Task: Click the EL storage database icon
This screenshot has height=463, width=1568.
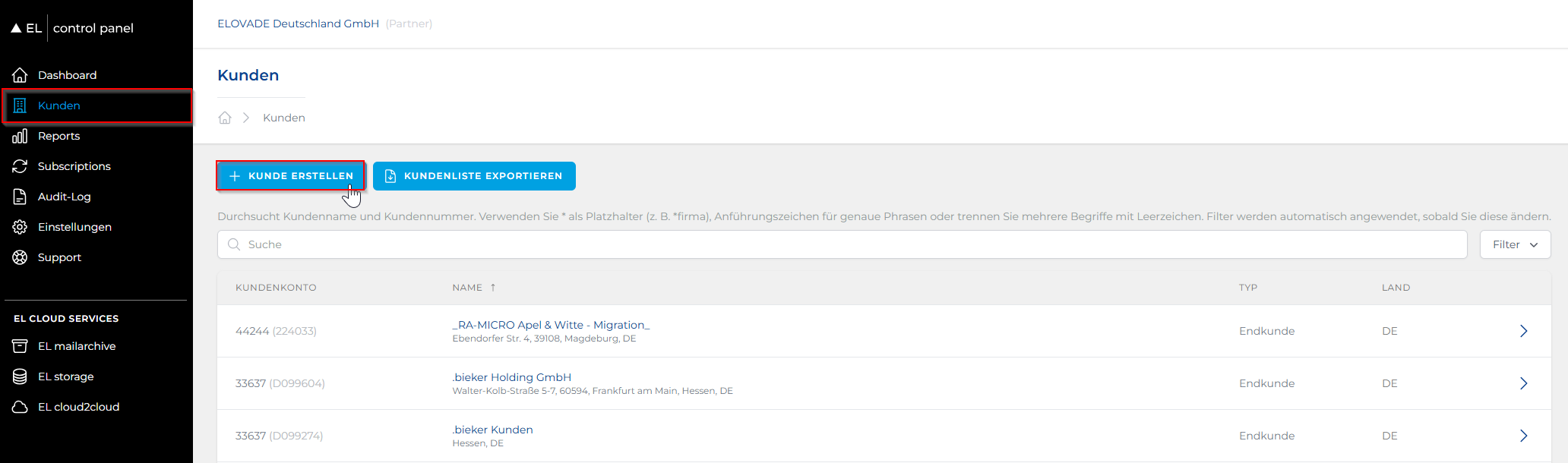Action: coord(21,376)
